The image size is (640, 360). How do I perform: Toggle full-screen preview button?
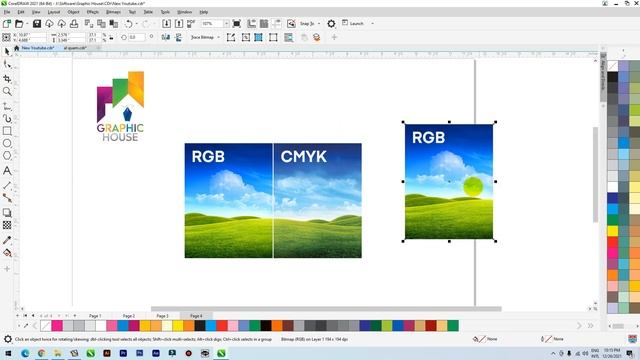236,24
